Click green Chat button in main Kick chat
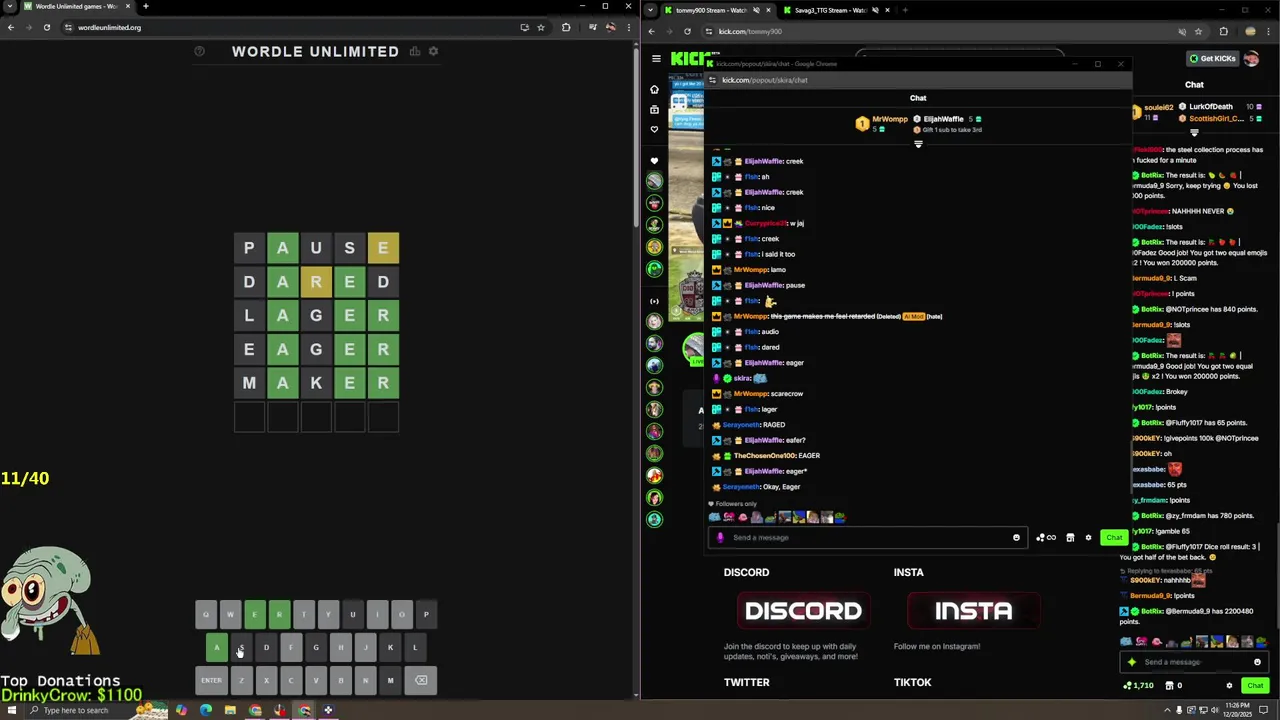Viewport: 1280px width, 720px height. click(x=1255, y=685)
